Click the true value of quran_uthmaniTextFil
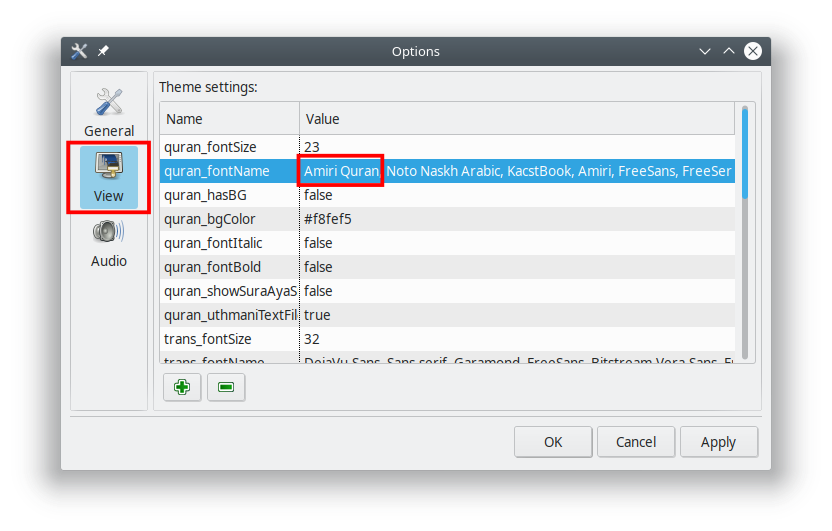 coord(317,315)
